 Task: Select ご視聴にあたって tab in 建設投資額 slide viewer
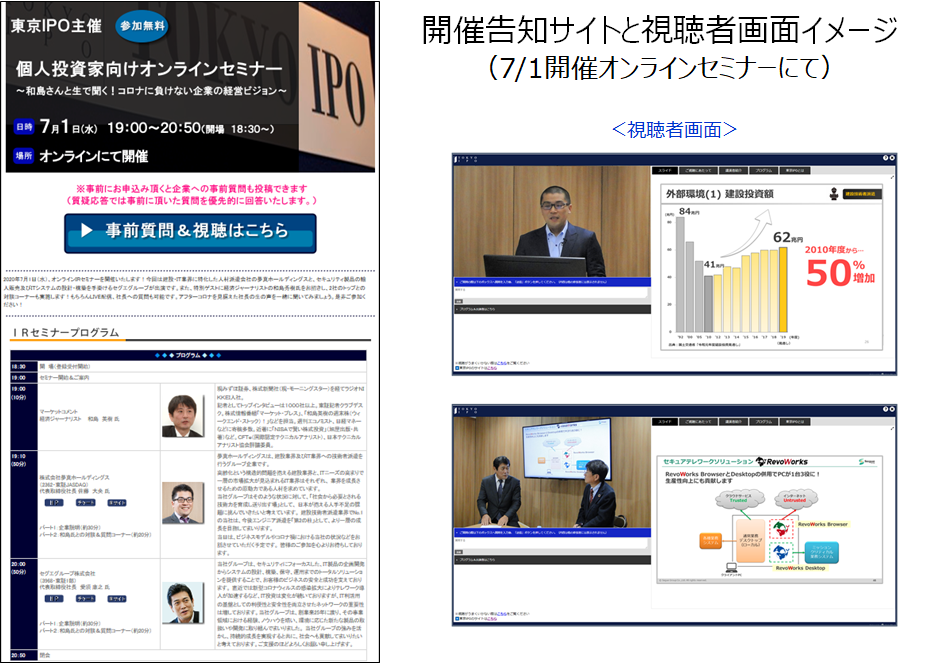(699, 171)
